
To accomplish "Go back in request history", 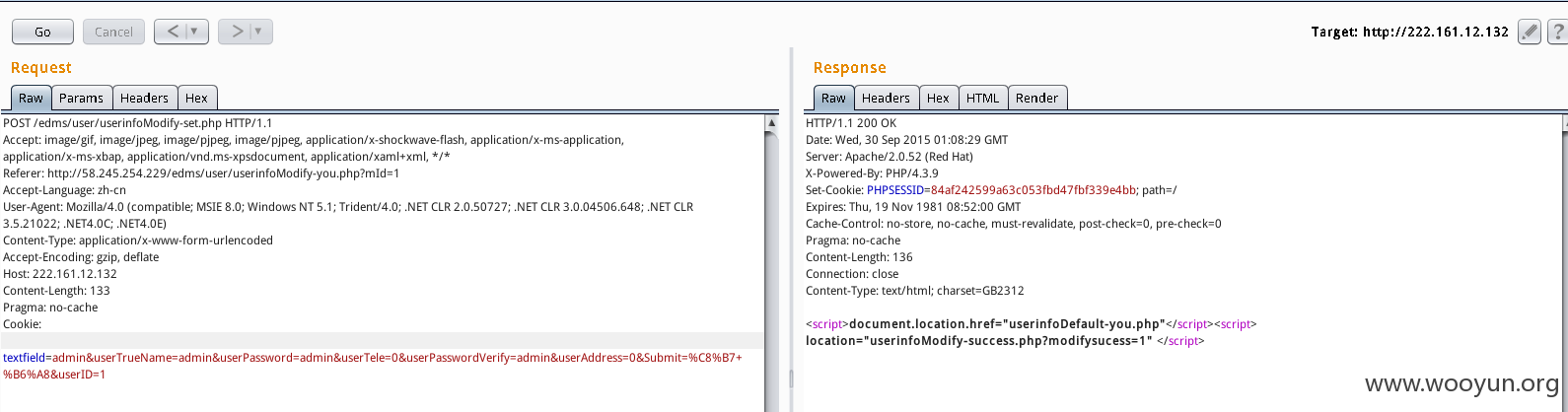I will [173, 32].
